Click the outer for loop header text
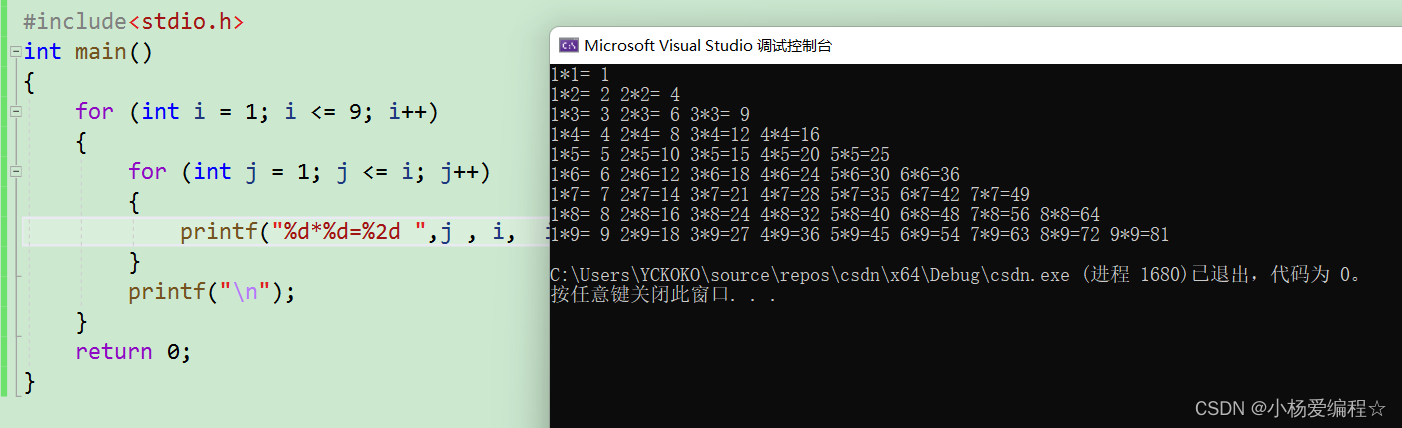1402x428 pixels. point(257,111)
